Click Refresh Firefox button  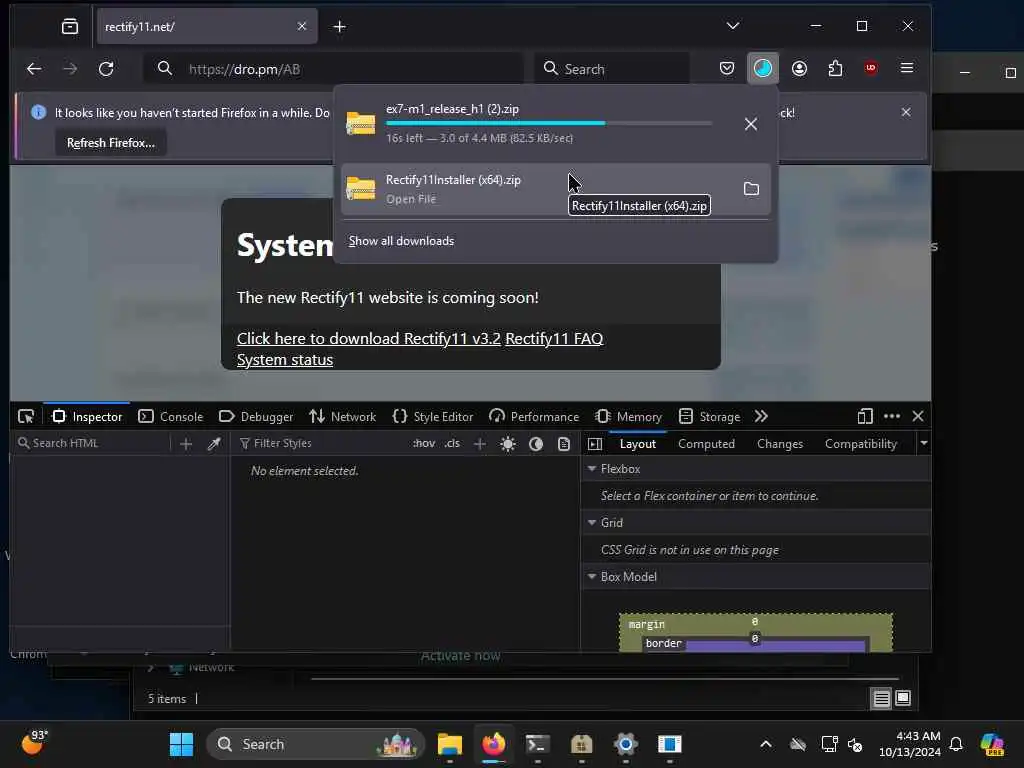point(111,143)
